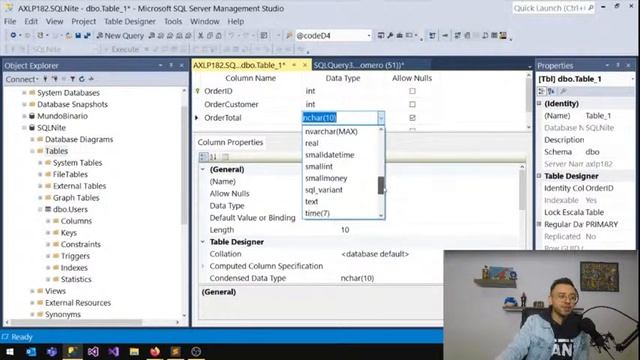Pin the Object Explorer panel
This screenshot has width=640, height=360.
(171, 65)
